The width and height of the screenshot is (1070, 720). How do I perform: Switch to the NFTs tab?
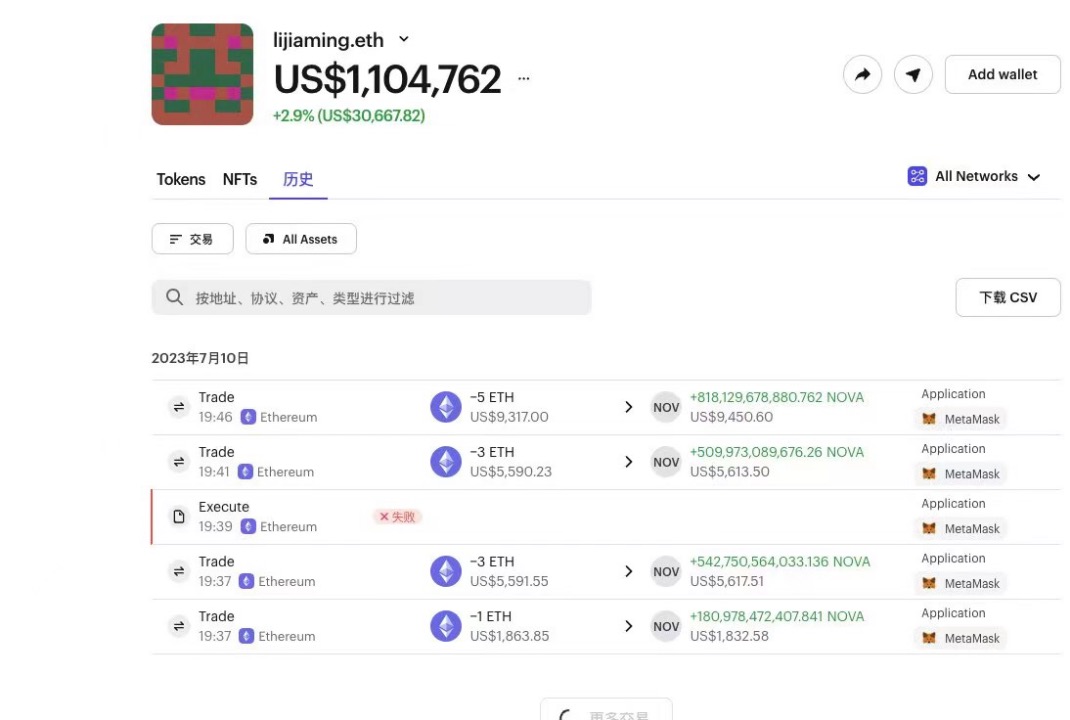(x=239, y=179)
